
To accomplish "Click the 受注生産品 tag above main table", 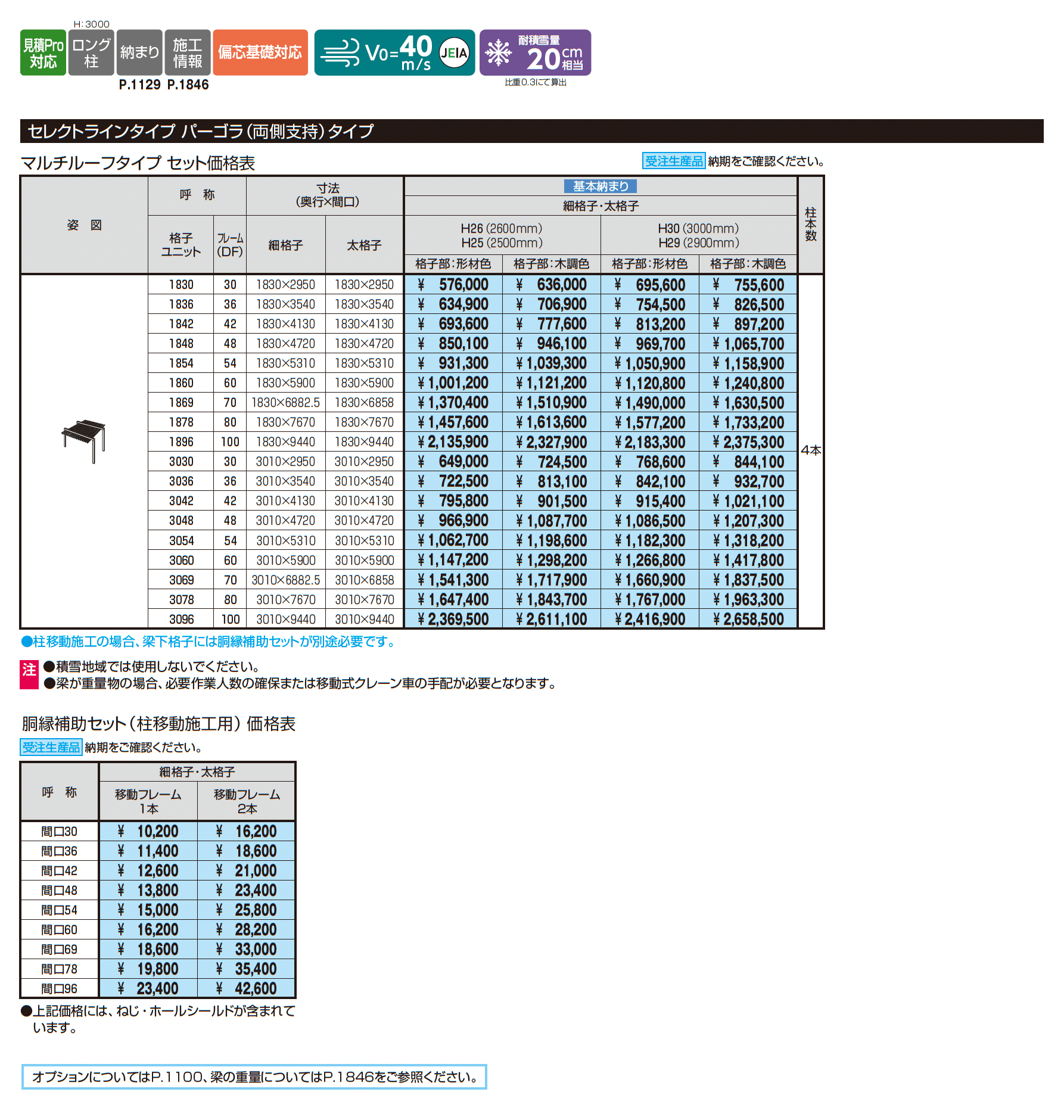I will [x=674, y=161].
